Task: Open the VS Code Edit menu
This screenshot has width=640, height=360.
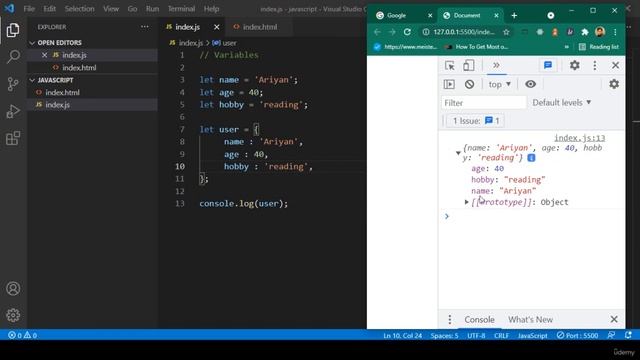Action: [49, 9]
